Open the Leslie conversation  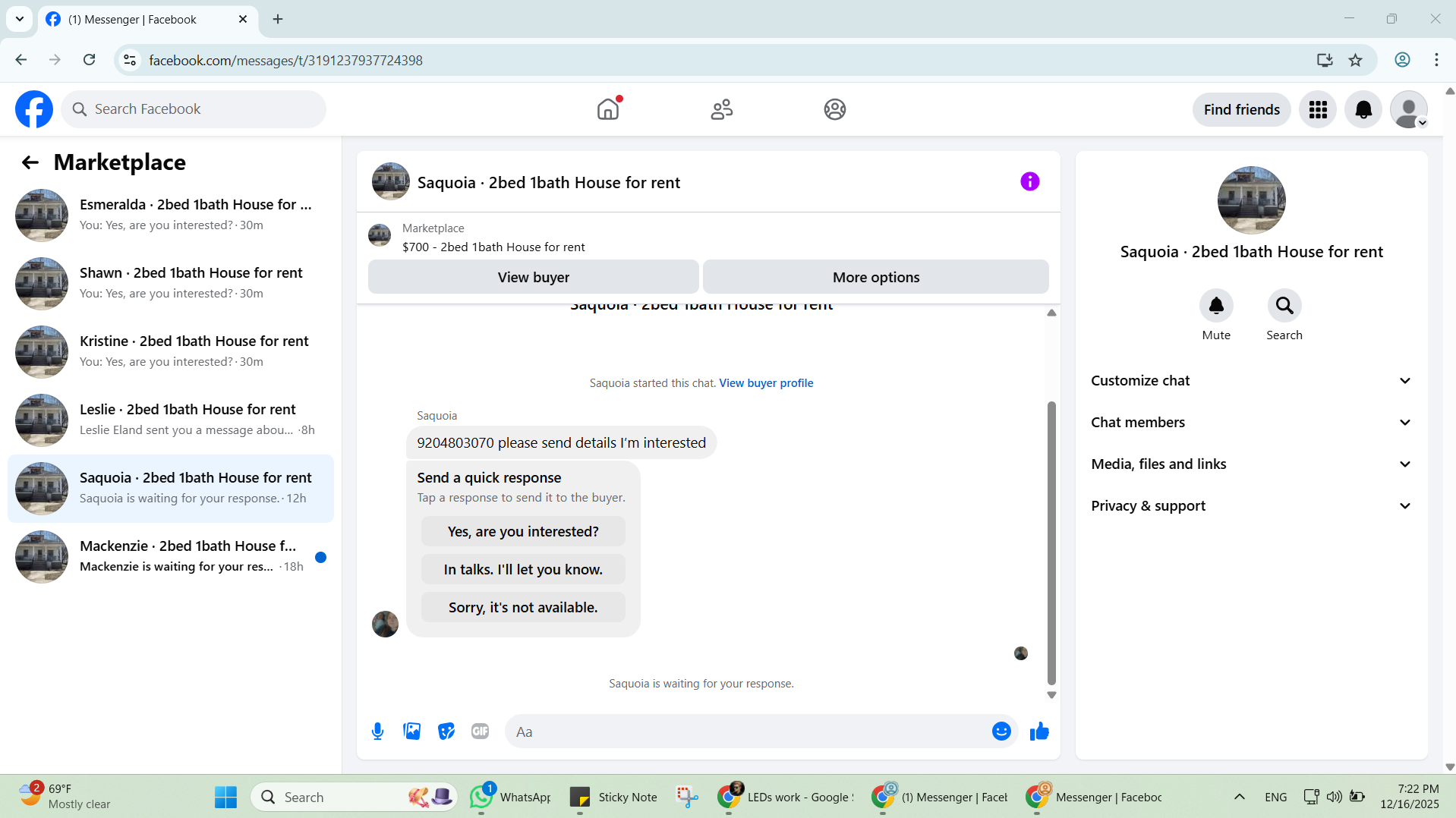(x=171, y=420)
